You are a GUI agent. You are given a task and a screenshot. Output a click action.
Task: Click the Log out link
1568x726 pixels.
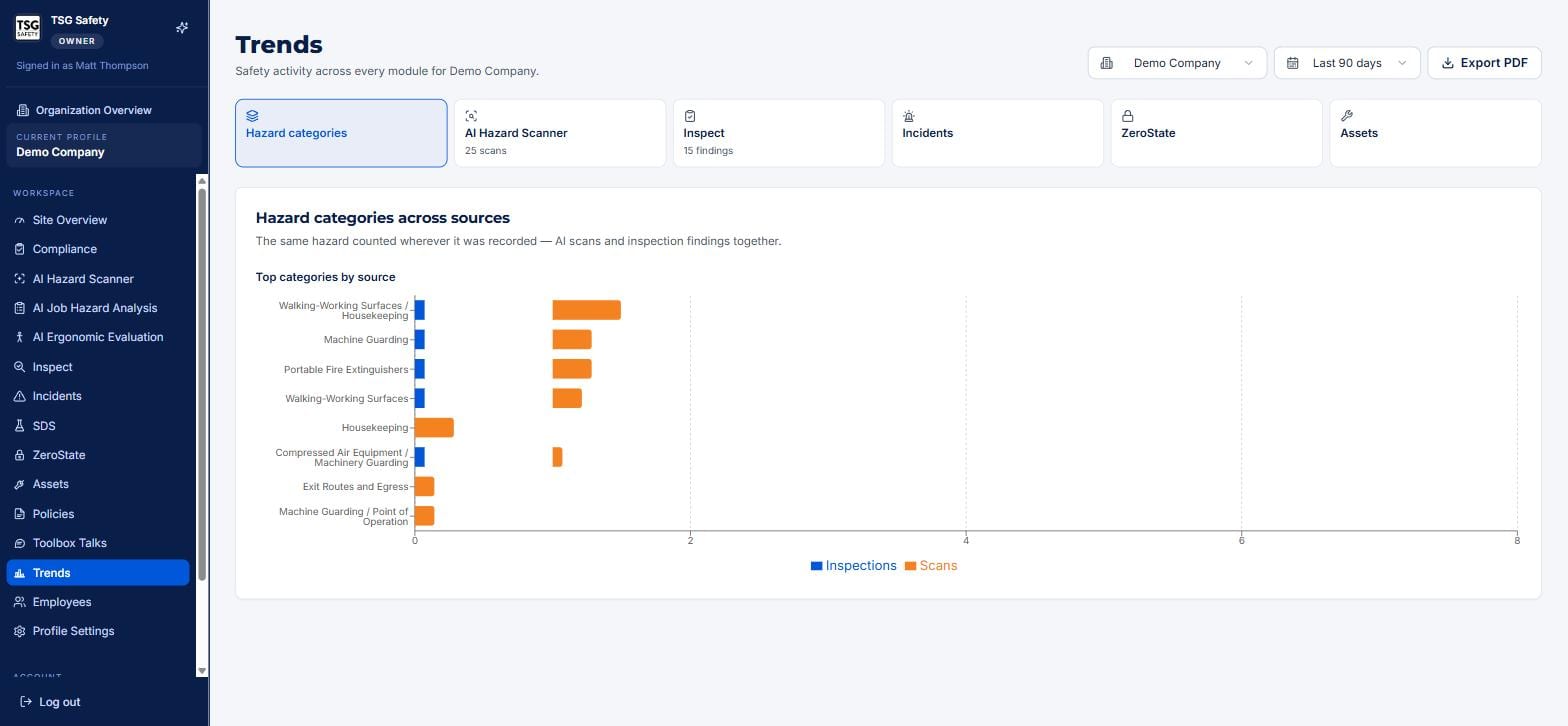tap(50, 702)
